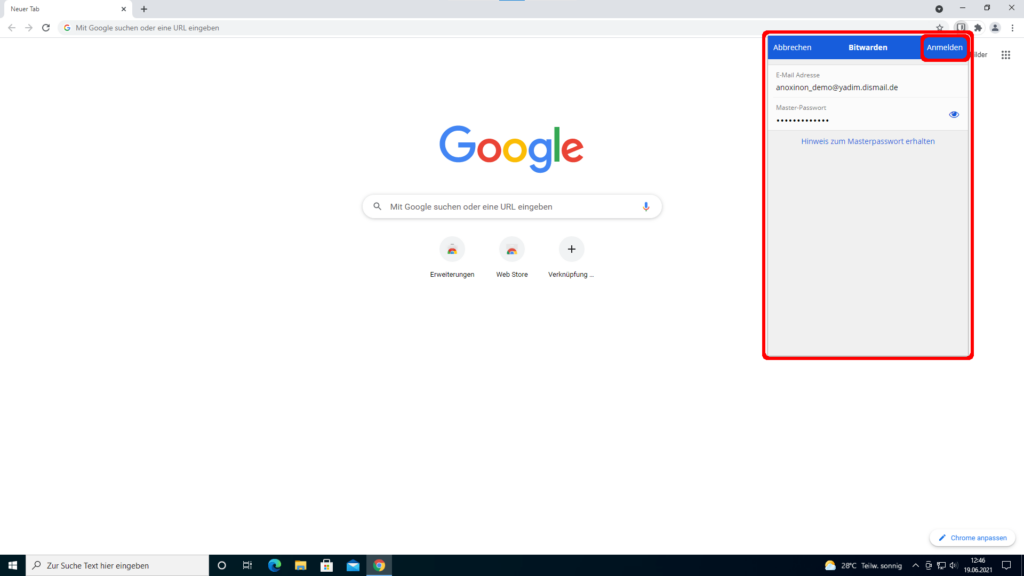1024x576 pixels.
Task: Open the clock showing 12:46
Action: (978, 566)
